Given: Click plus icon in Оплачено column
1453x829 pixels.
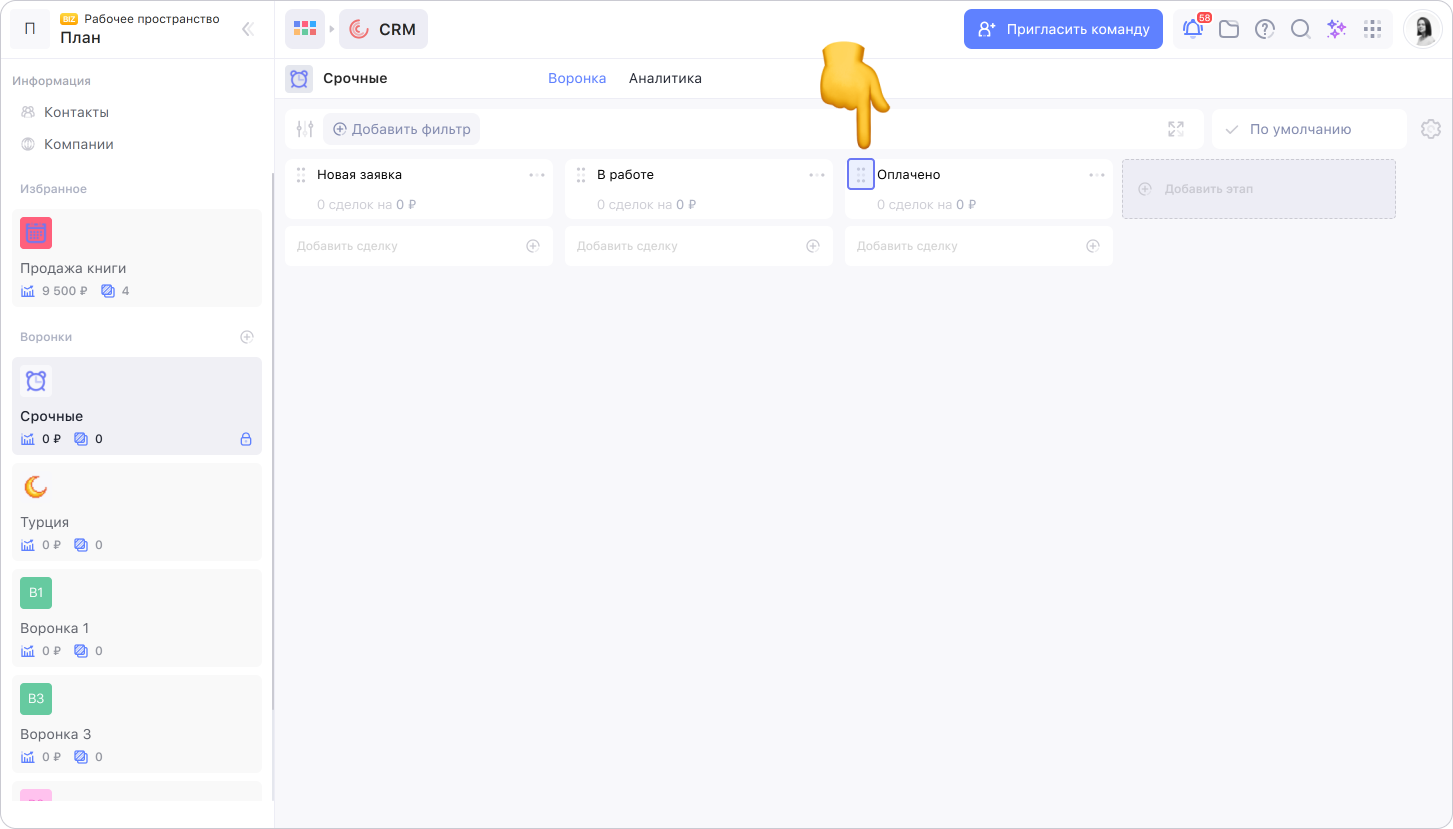Looking at the screenshot, I should (1093, 246).
